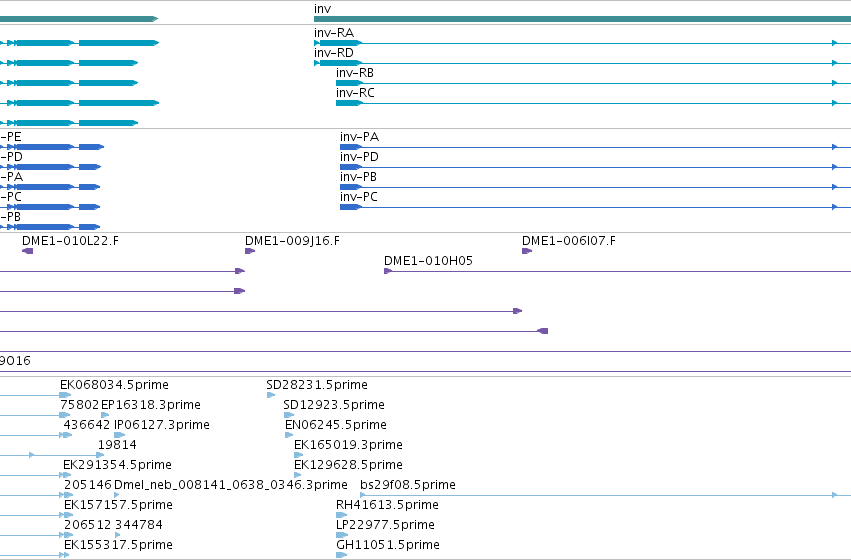Click the inv-RD transcript label
The width and height of the screenshot is (851, 560).
coord(334,53)
